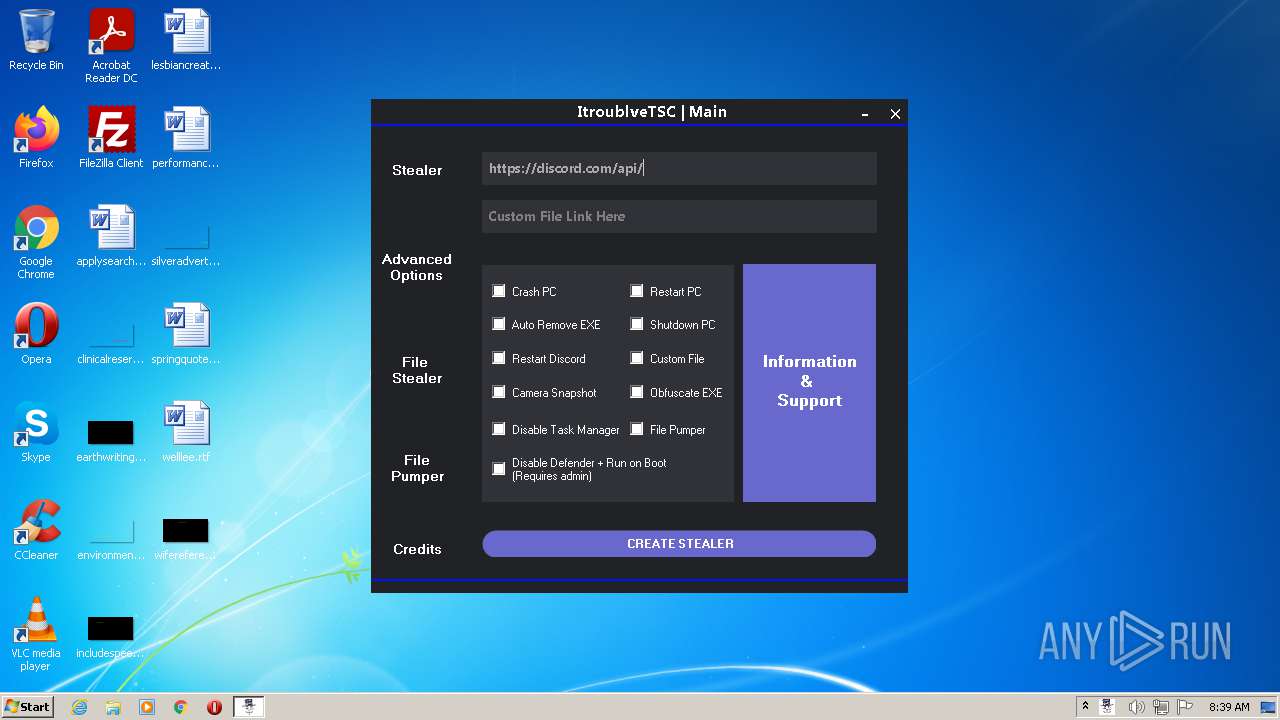This screenshot has height=720, width=1280.
Task: Enable the Auto Remove EXE checkbox
Action: [x=499, y=324]
